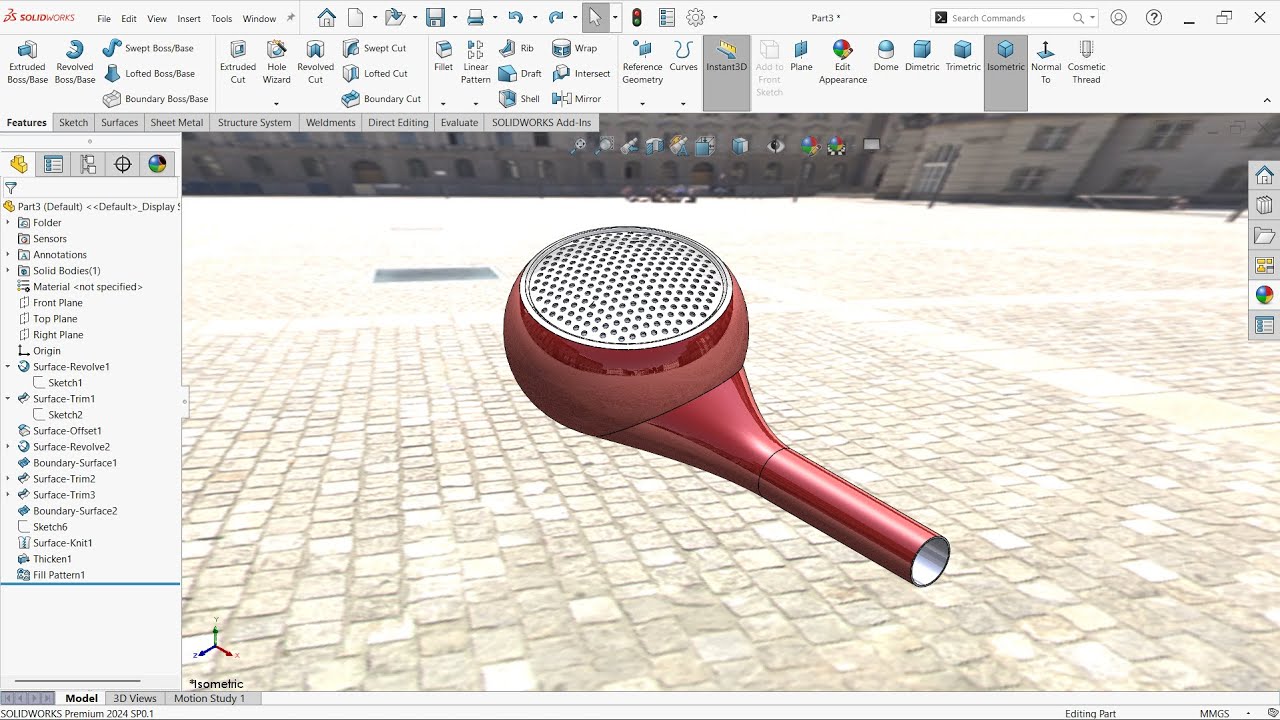Select the Wrap tool
This screenshot has width=1280, height=720.
click(575, 48)
